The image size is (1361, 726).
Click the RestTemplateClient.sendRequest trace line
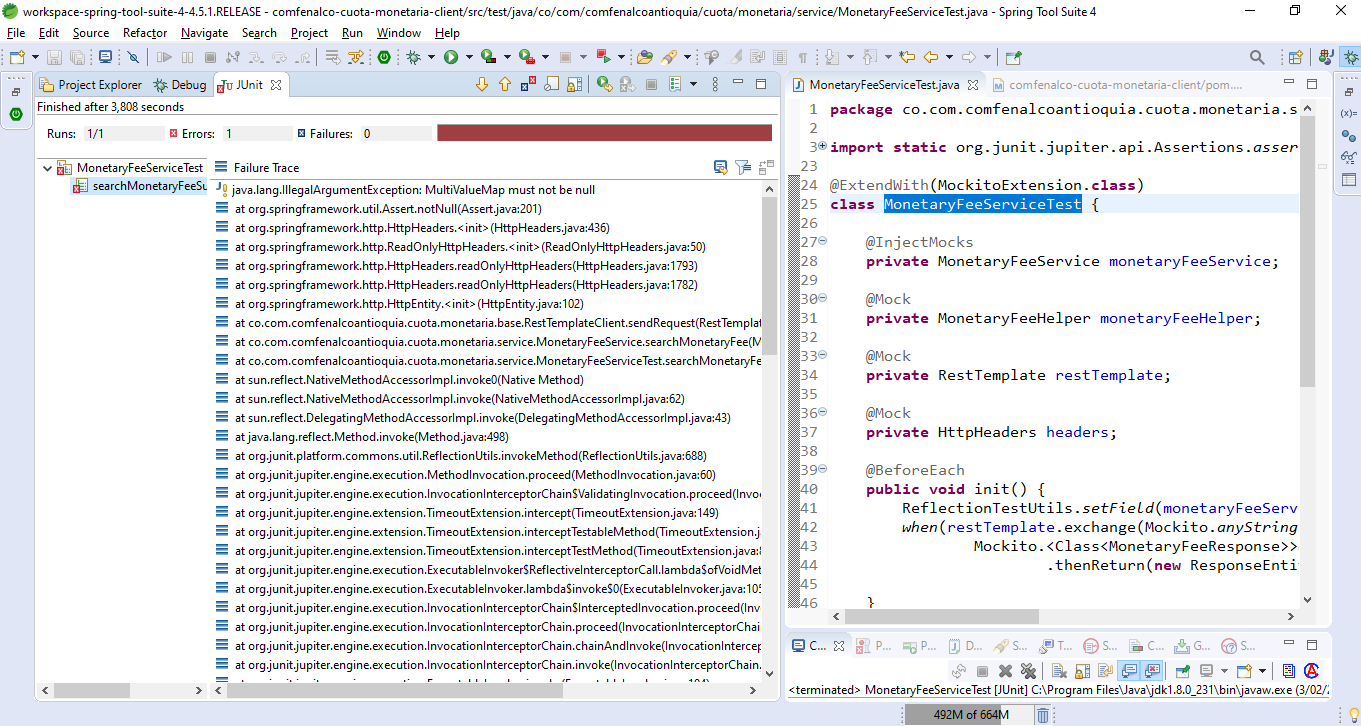489,323
